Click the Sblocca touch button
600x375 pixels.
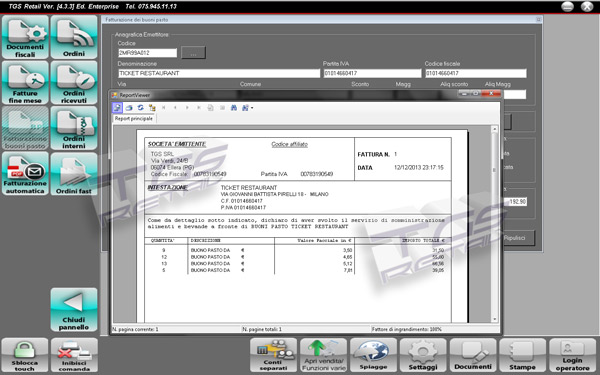[x=25, y=355]
